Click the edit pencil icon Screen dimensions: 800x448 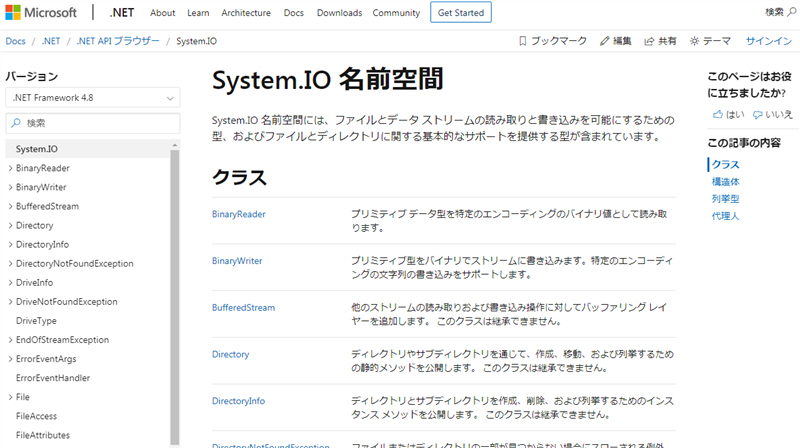(x=605, y=41)
